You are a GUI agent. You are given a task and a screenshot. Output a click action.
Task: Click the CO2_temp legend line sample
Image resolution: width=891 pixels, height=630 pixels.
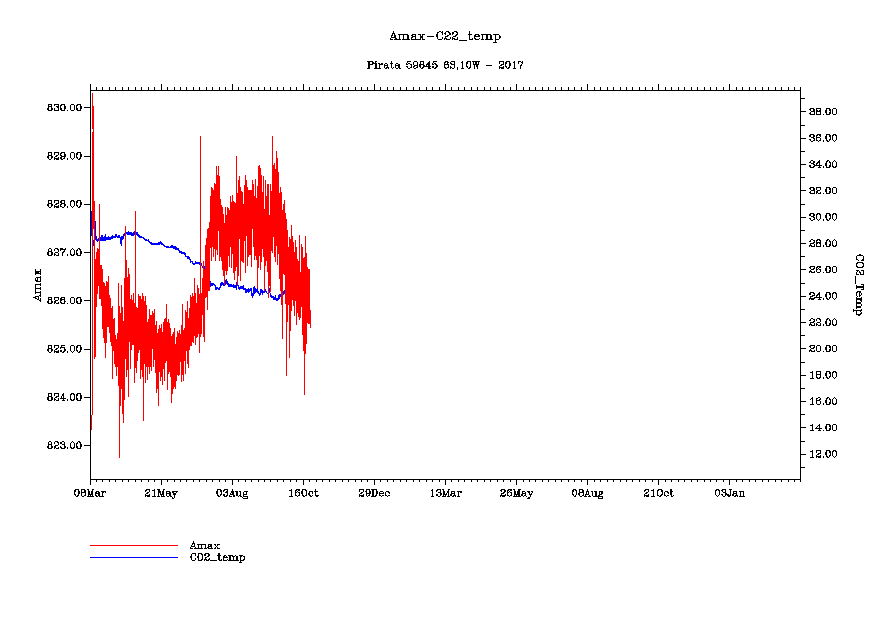click(x=133, y=557)
